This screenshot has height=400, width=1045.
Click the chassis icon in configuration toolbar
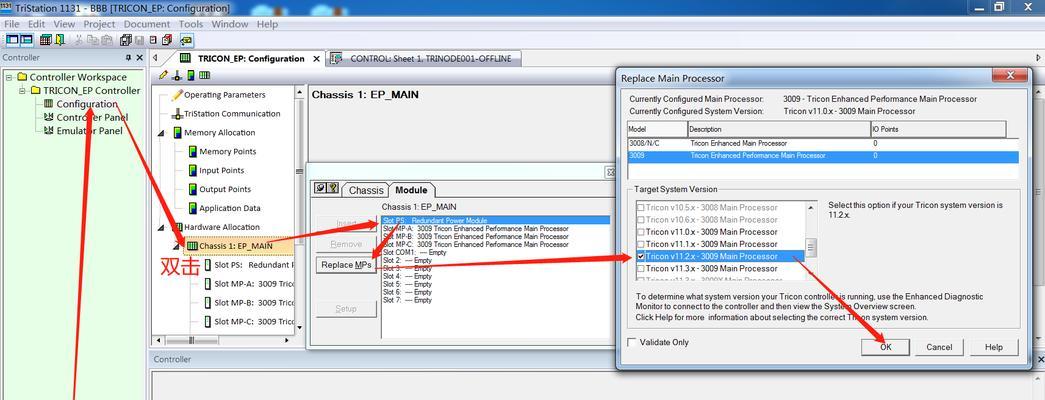pyautogui.click(x=204, y=75)
